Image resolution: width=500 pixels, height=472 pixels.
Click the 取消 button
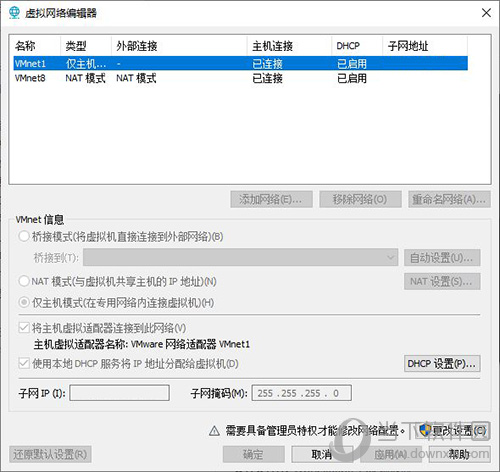click(x=322, y=454)
